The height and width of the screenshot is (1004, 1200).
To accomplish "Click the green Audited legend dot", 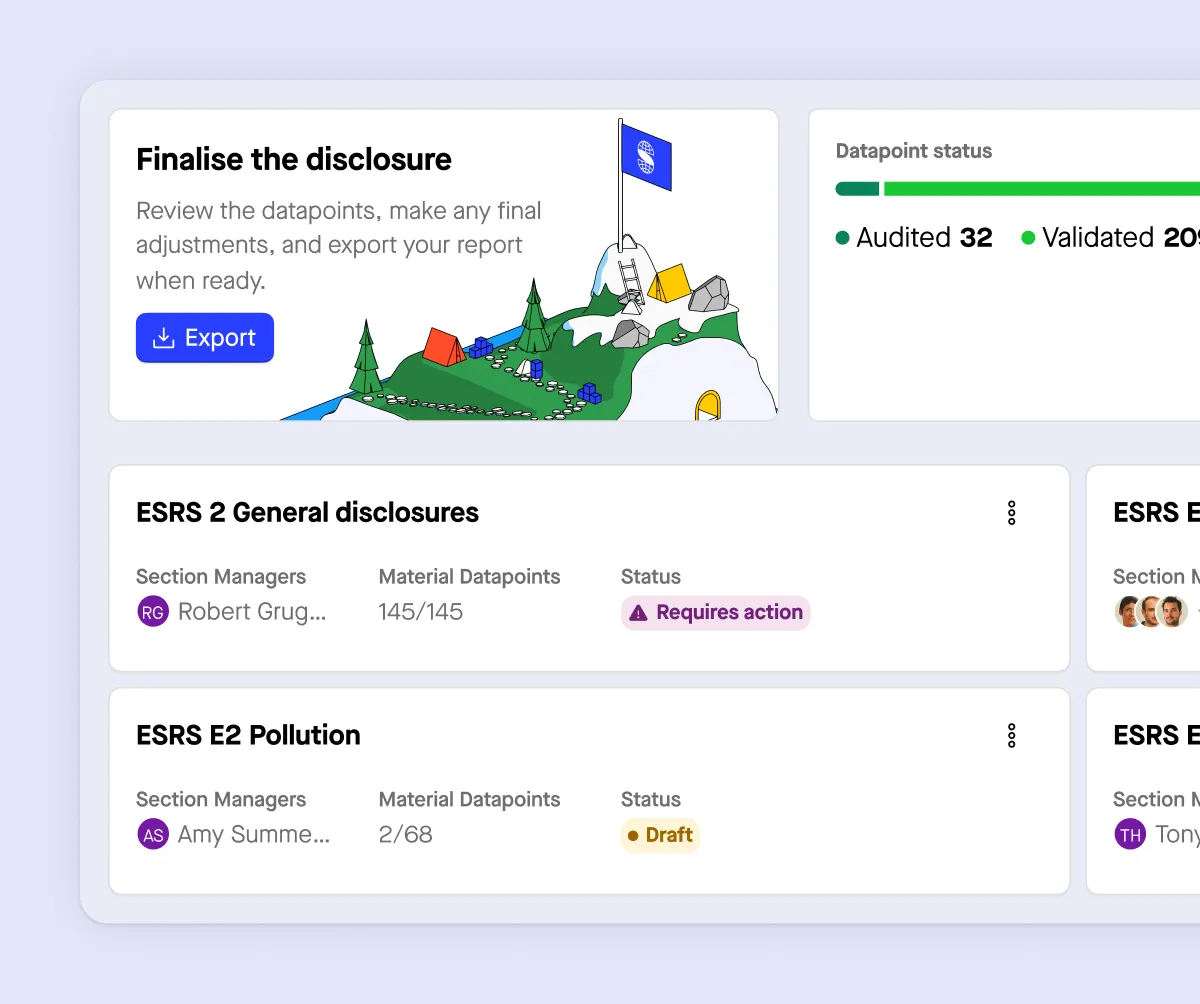I will pyautogui.click(x=842, y=238).
